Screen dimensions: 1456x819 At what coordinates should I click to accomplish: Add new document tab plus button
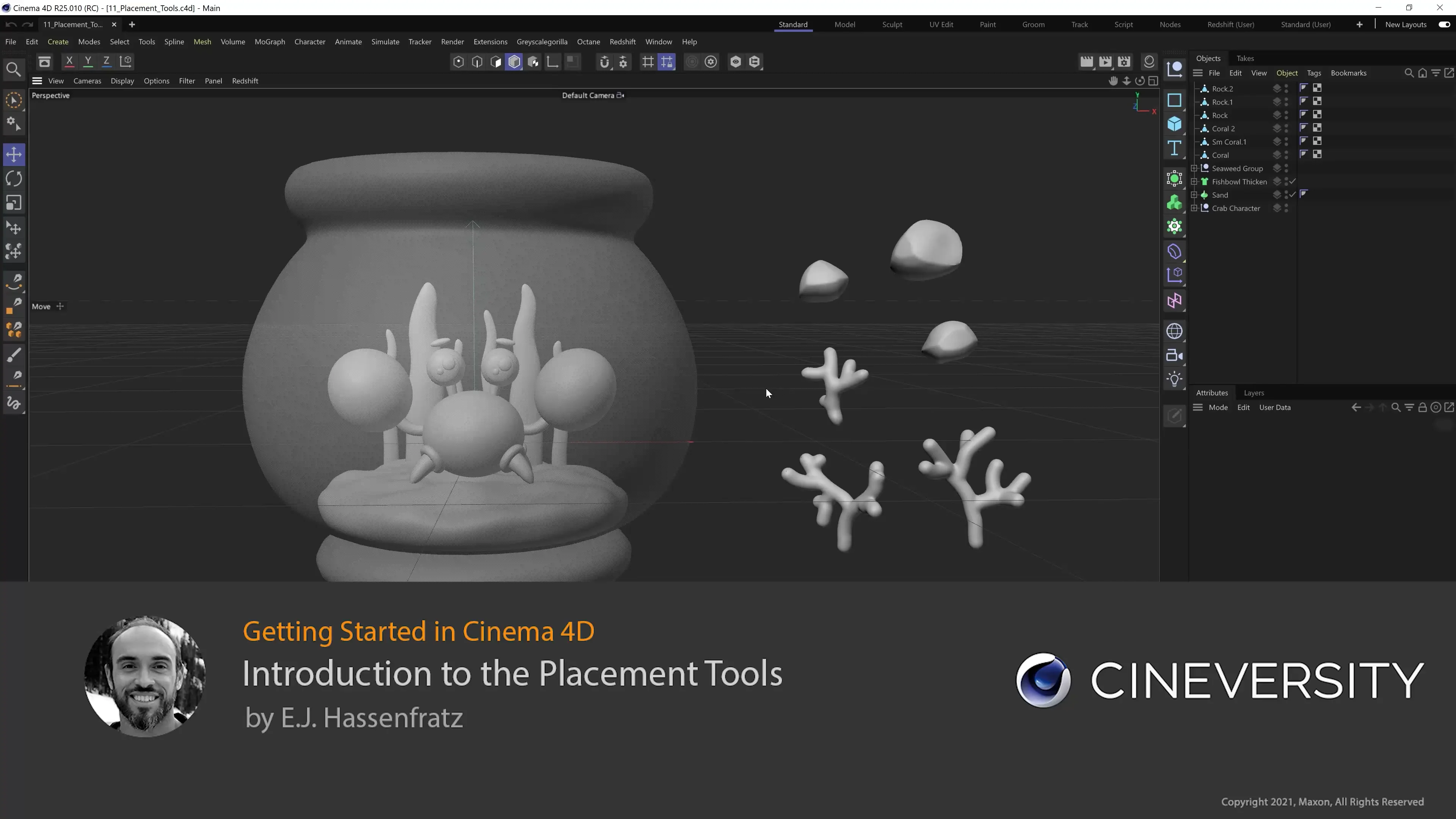point(132,24)
